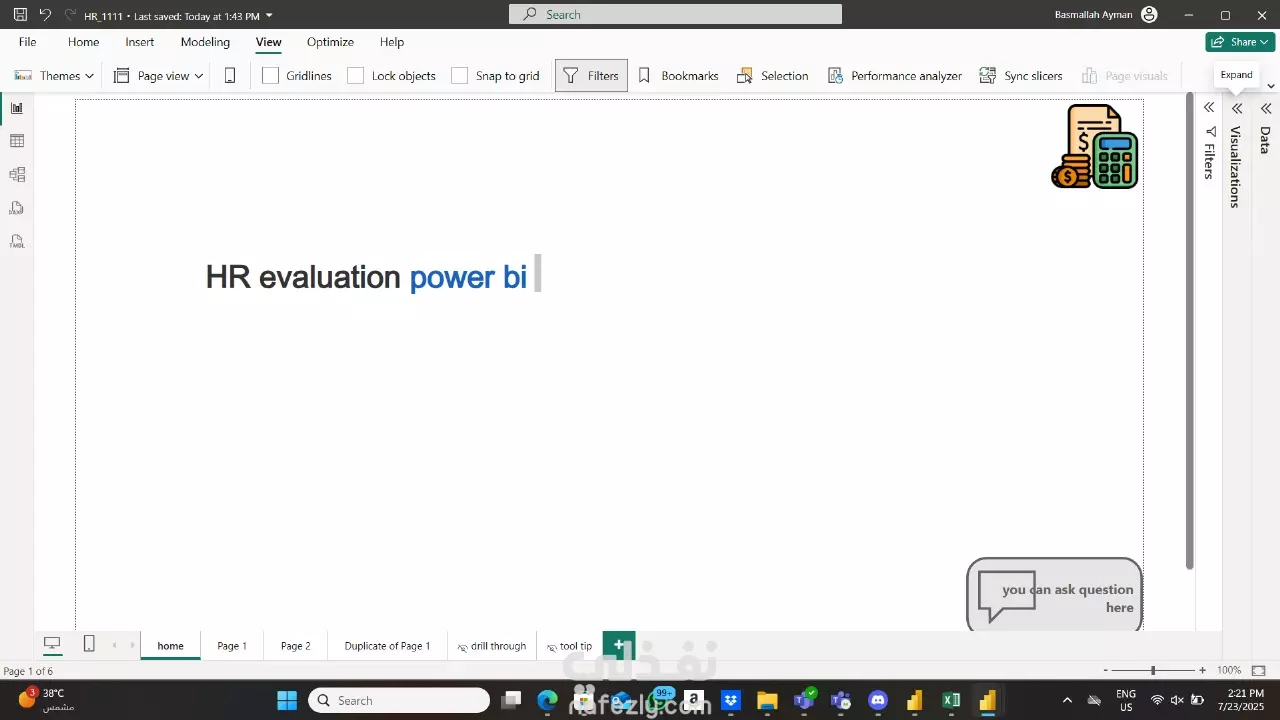Select the calculator image on the canvas
Image resolution: width=1280 pixels, height=720 pixels.
1095,146
